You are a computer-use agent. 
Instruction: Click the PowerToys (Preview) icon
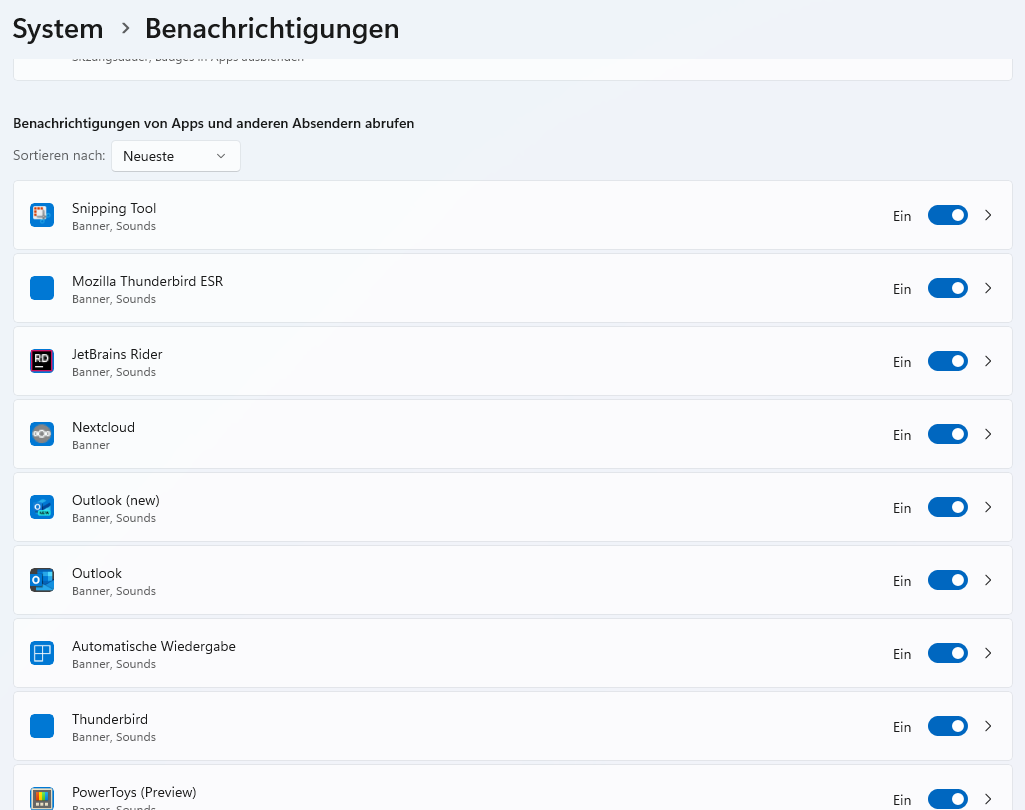42,799
